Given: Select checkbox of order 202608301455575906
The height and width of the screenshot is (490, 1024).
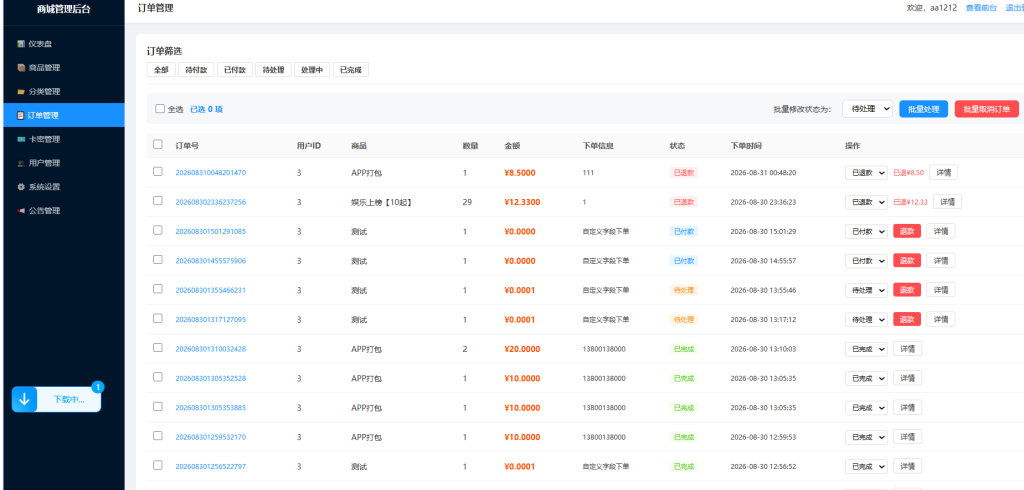Looking at the screenshot, I should point(157,259).
